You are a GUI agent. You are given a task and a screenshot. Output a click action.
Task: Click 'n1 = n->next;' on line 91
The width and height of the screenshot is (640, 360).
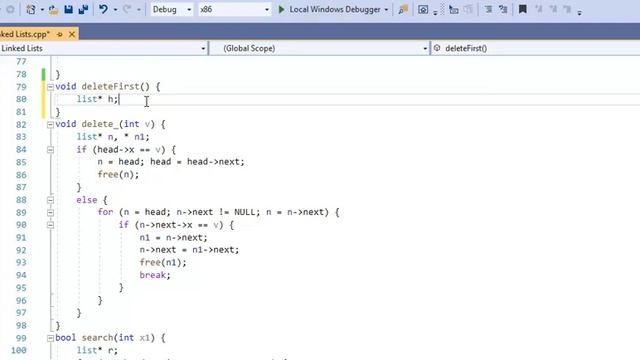[173, 237]
